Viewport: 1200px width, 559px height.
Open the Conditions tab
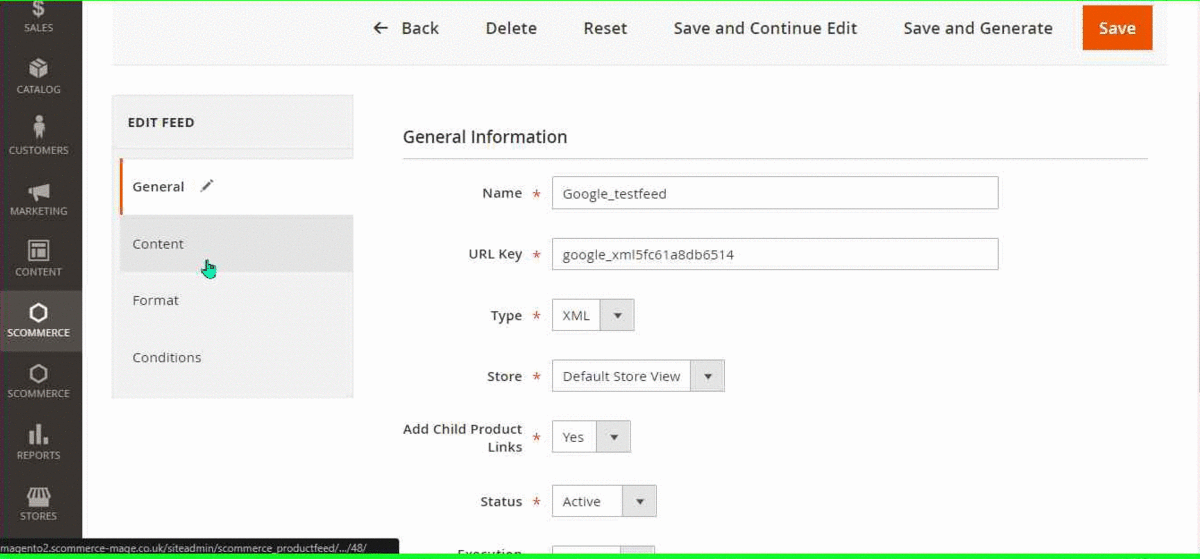(167, 357)
